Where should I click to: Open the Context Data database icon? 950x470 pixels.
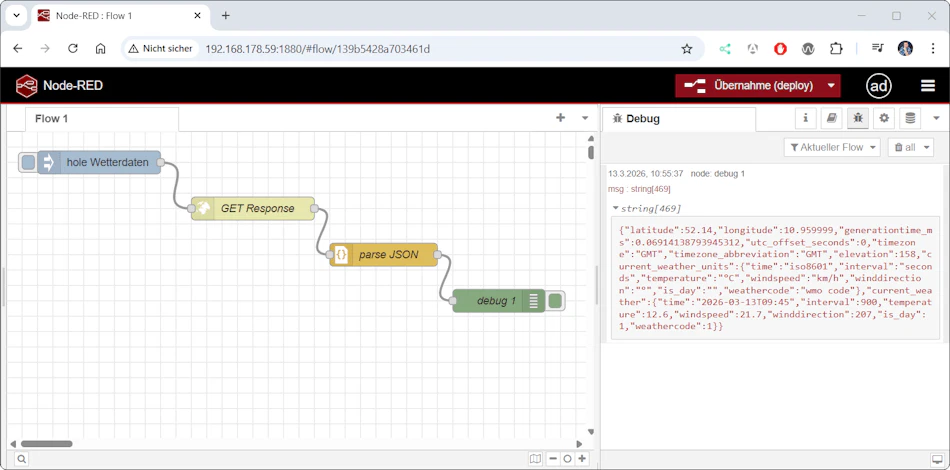910,118
